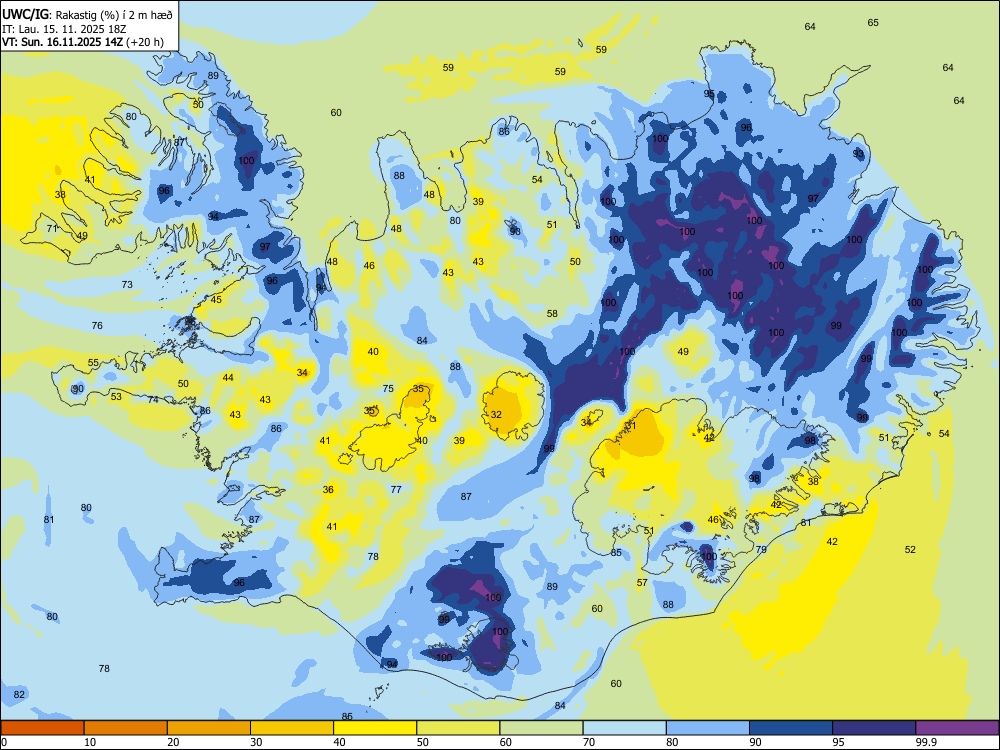Image resolution: width=1000 pixels, height=750 pixels.
Task: Click the legend label '70'
Action: (589, 742)
